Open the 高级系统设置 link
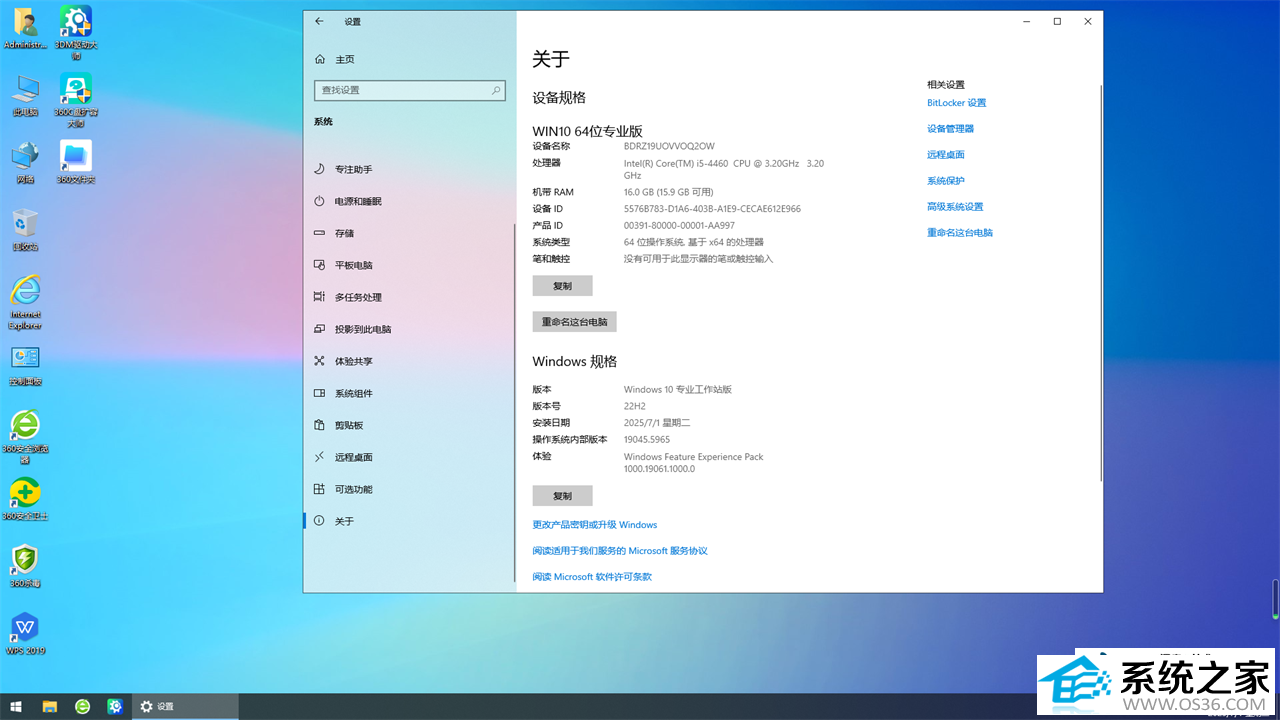This screenshot has width=1280, height=720. click(955, 207)
